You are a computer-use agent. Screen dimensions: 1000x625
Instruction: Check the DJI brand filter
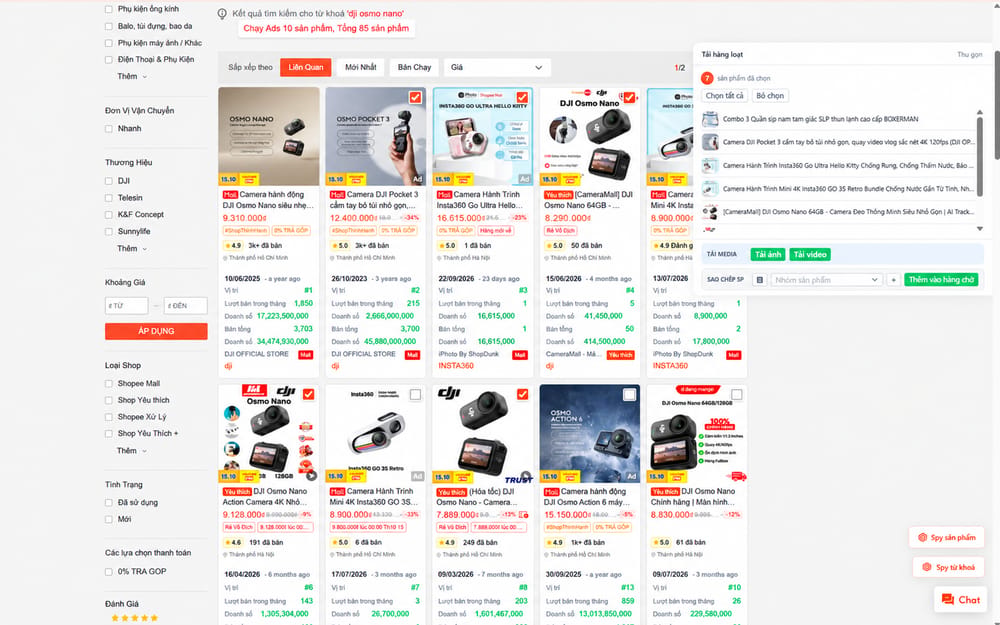click(x=108, y=181)
